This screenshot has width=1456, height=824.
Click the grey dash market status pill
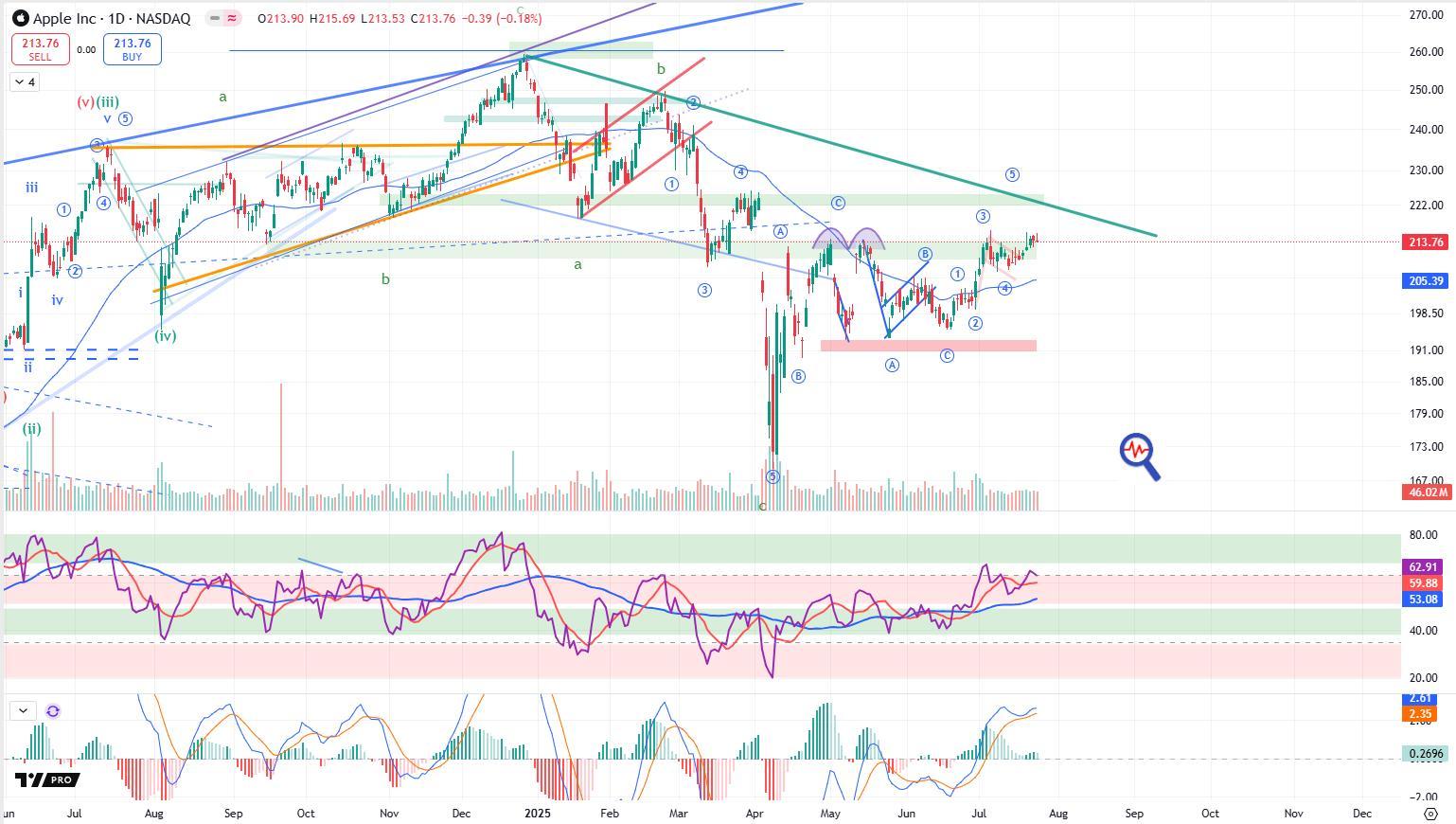click(x=214, y=18)
